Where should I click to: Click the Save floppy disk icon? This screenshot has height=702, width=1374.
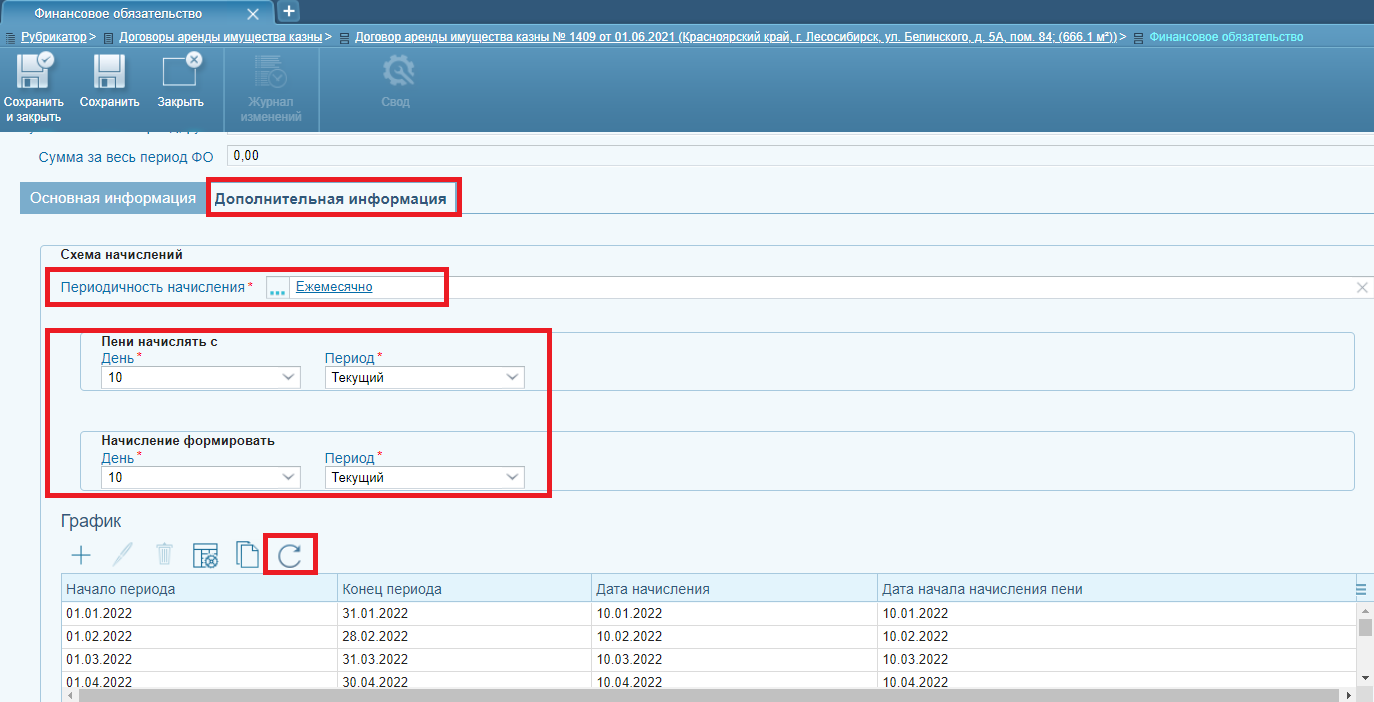(109, 75)
